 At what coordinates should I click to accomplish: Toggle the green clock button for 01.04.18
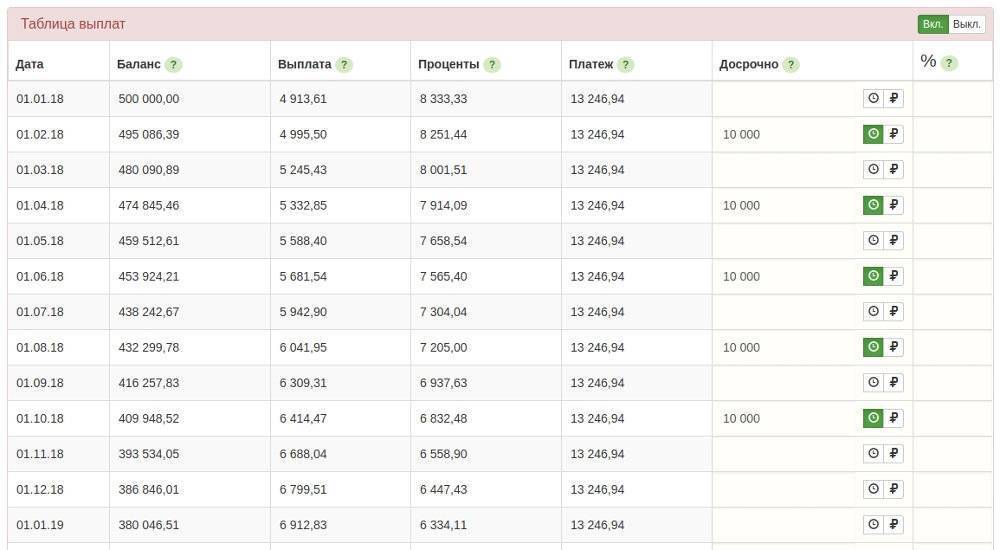click(873, 205)
